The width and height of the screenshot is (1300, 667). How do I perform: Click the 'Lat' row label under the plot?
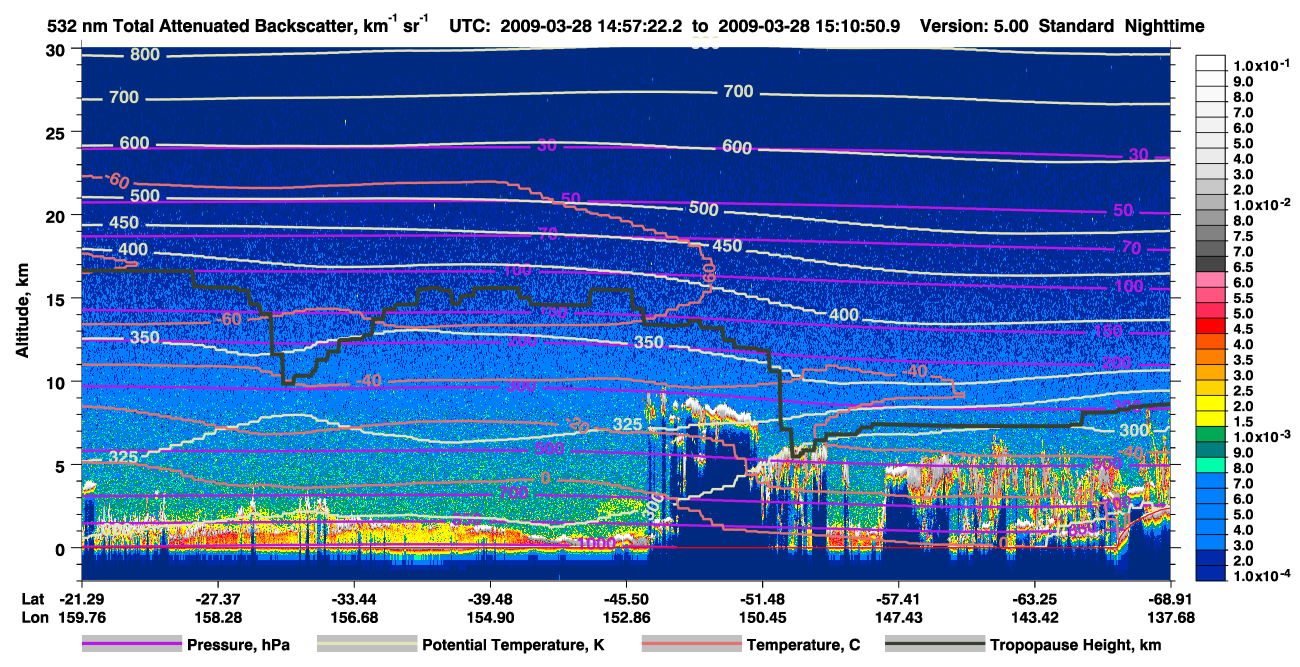click(x=33, y=598)
